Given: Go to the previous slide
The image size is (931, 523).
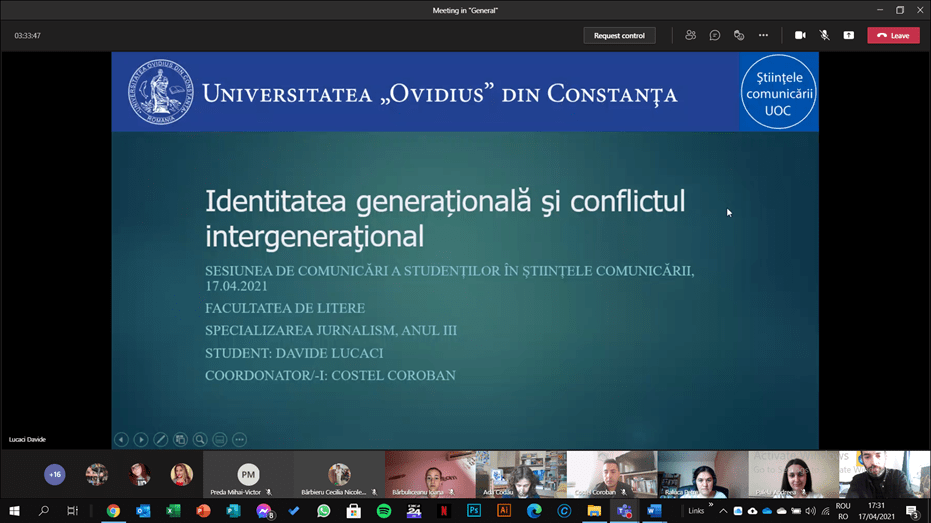Looking at the screenshot, I should tap(121, 439).
